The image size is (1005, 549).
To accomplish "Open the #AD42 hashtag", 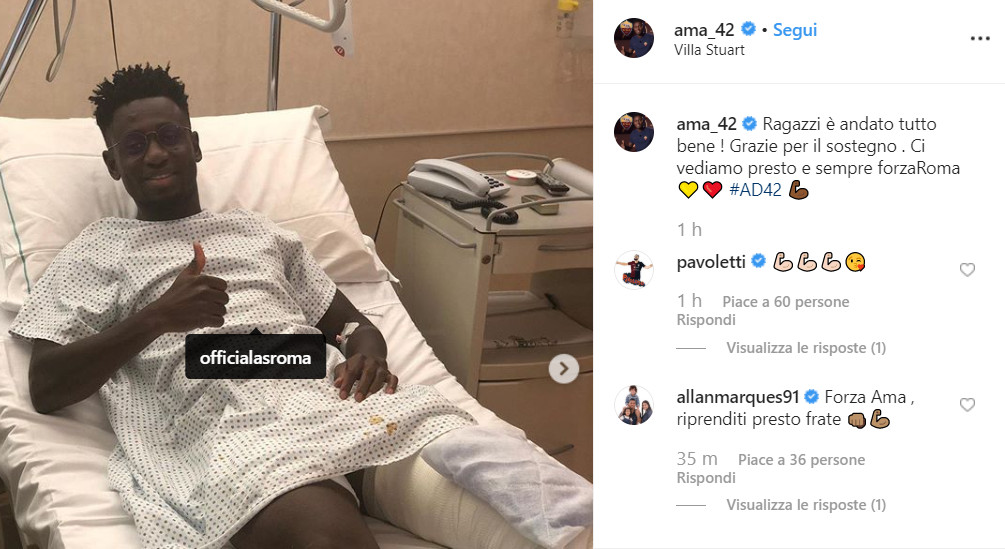I will coord(755,190).
